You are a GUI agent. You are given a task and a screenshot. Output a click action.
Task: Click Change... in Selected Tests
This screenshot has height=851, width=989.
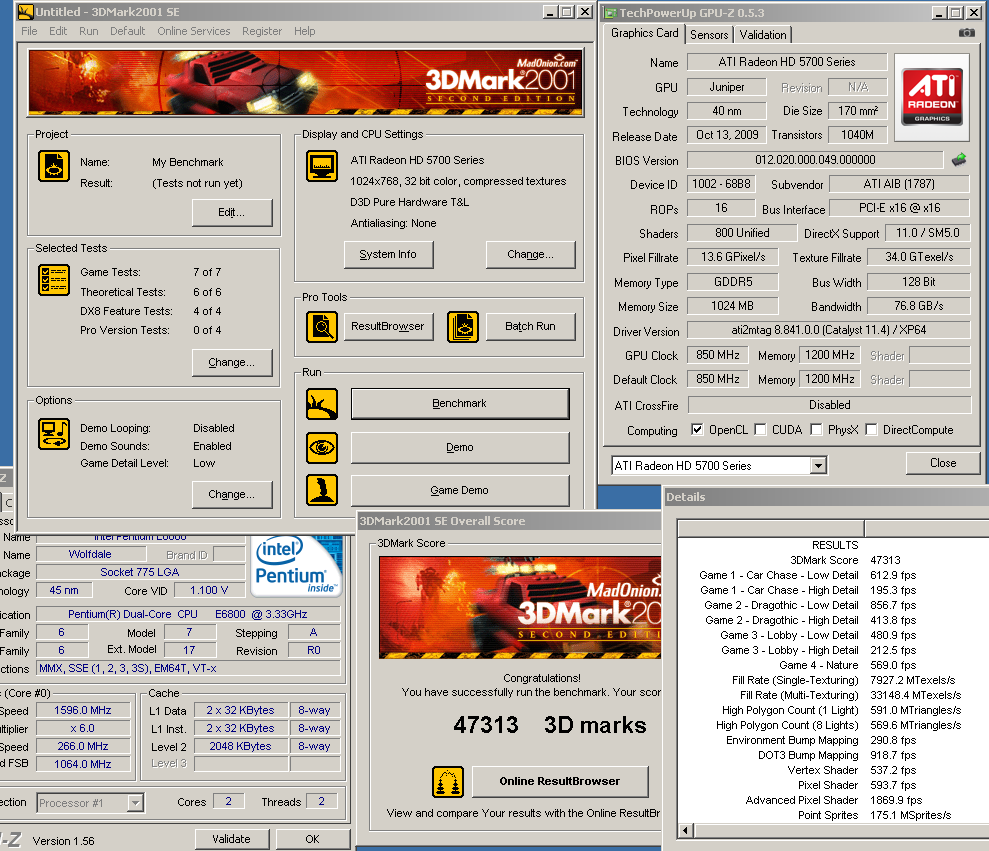click(x=231, y=362)
